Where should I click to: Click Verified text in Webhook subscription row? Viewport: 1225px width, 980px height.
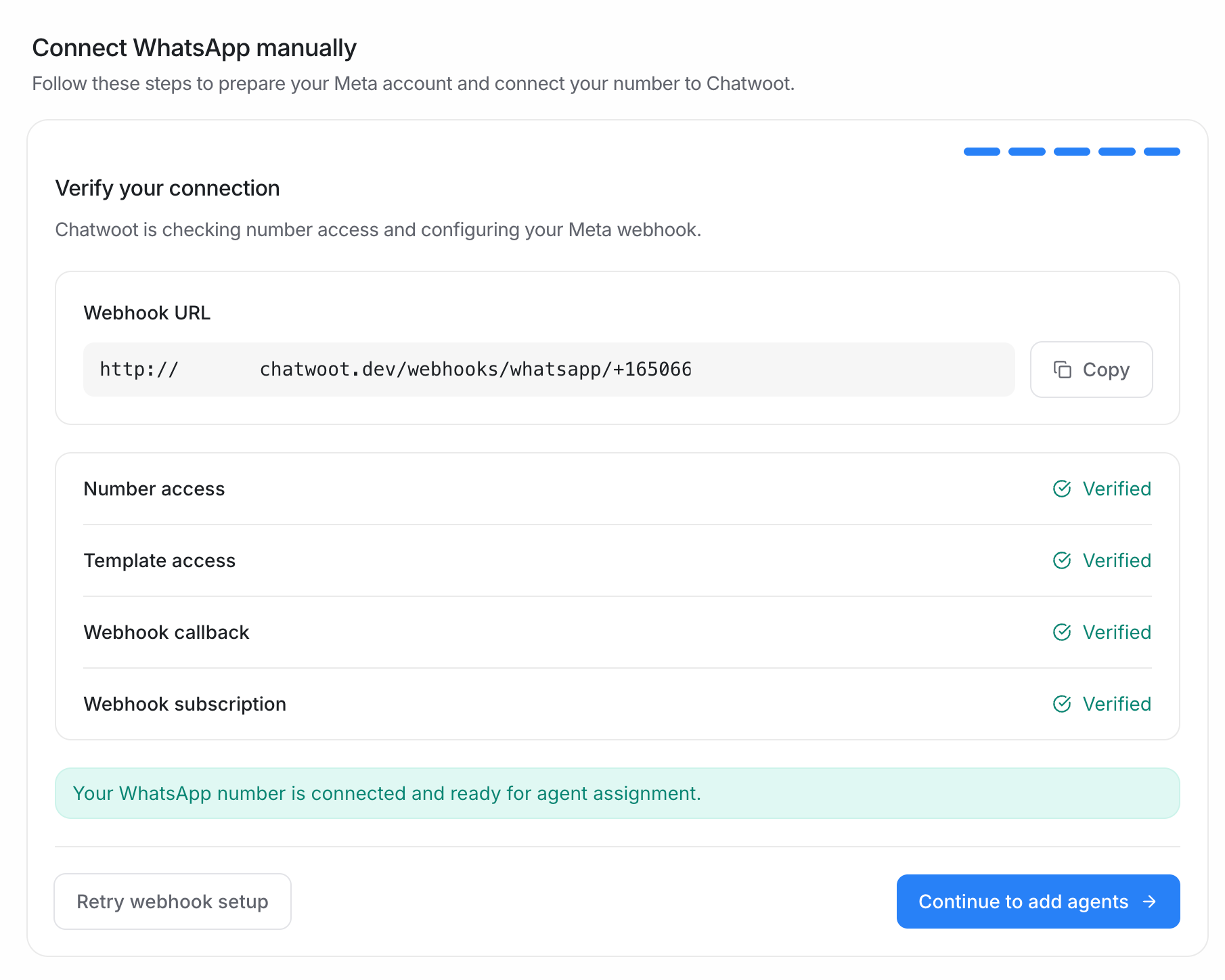coord(1117,704)
